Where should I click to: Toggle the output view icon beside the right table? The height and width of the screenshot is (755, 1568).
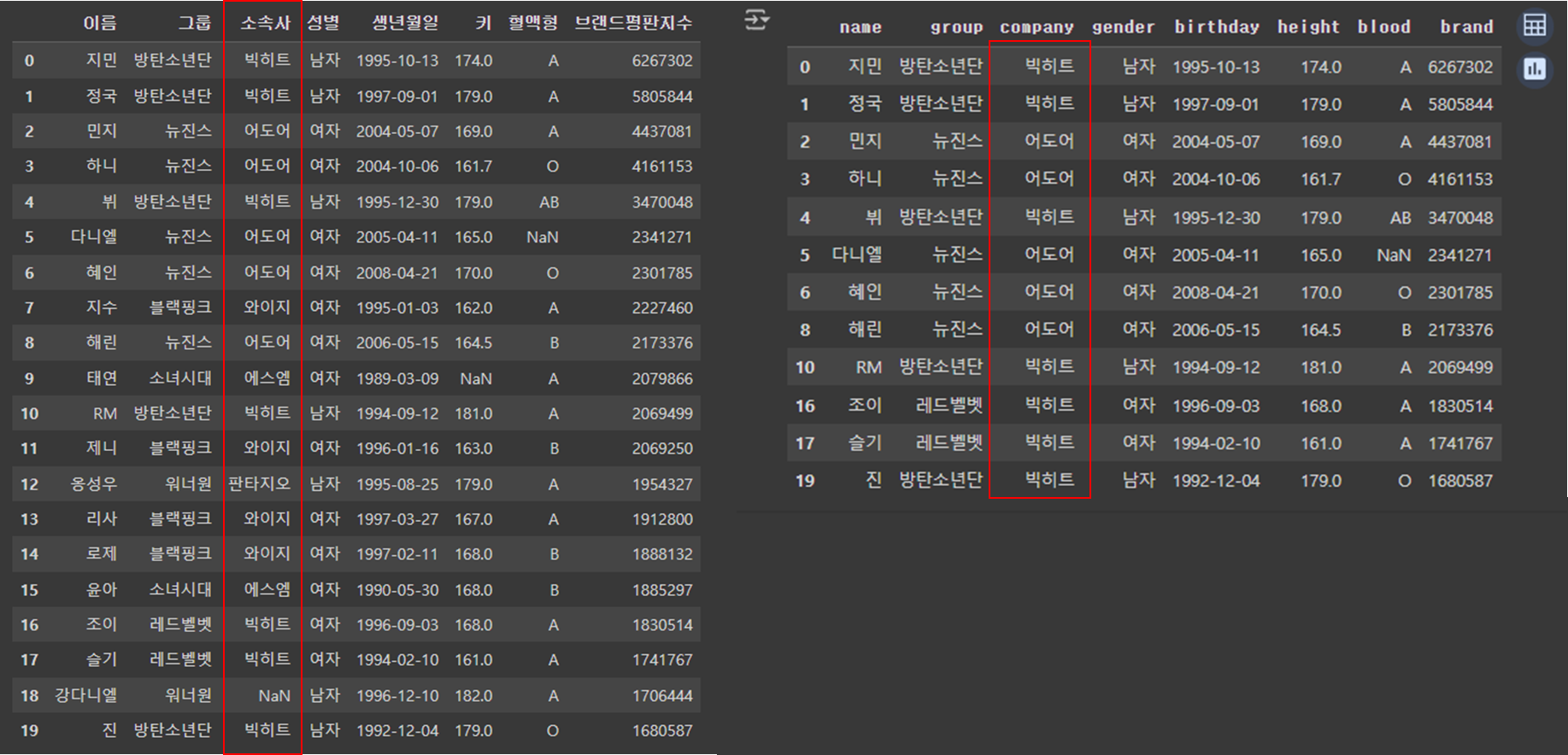coord(756,20)
